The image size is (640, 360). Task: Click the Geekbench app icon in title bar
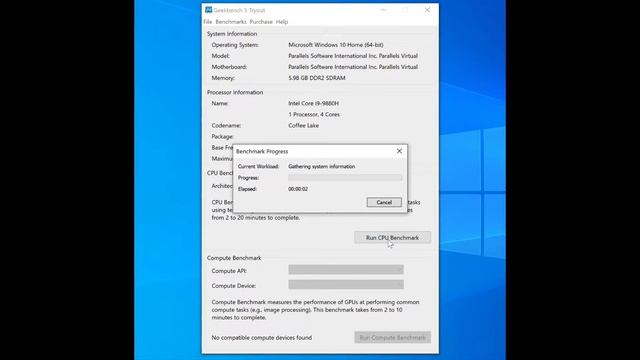(208, 10)
